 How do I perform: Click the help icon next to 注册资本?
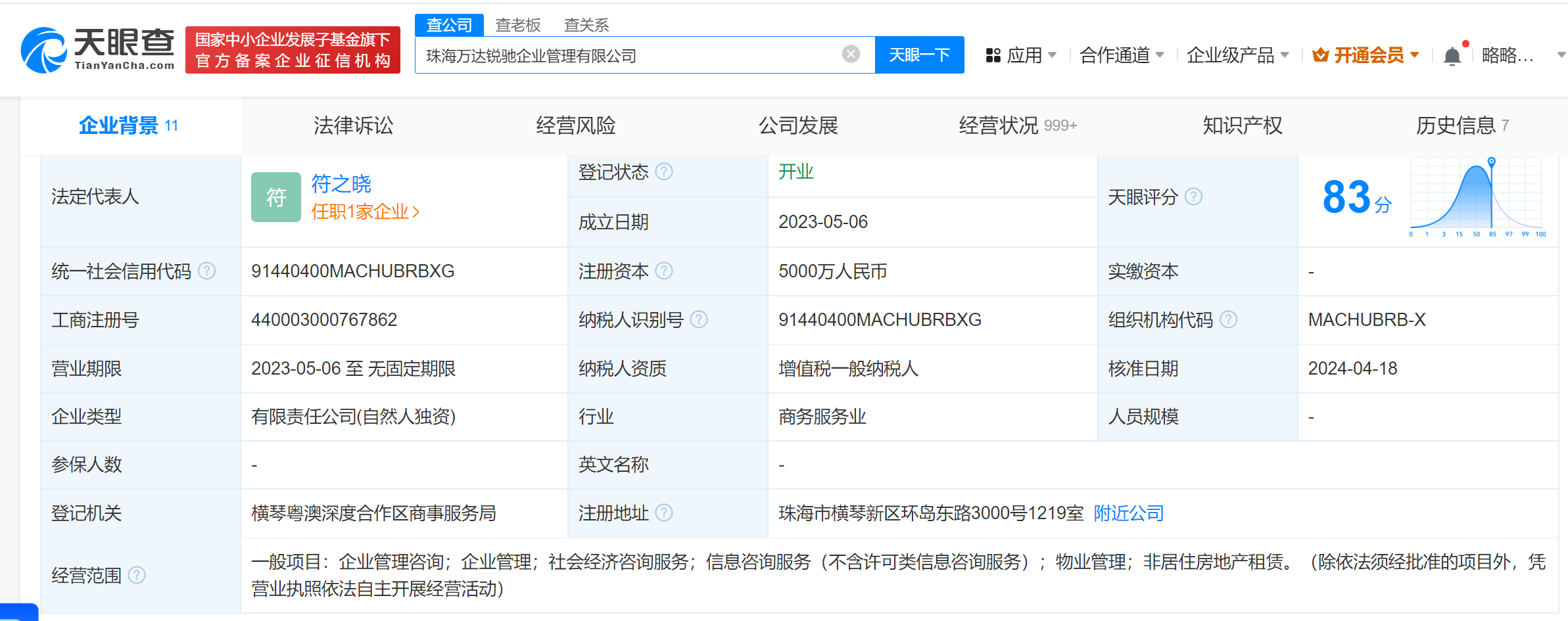[x=664, y=271]
